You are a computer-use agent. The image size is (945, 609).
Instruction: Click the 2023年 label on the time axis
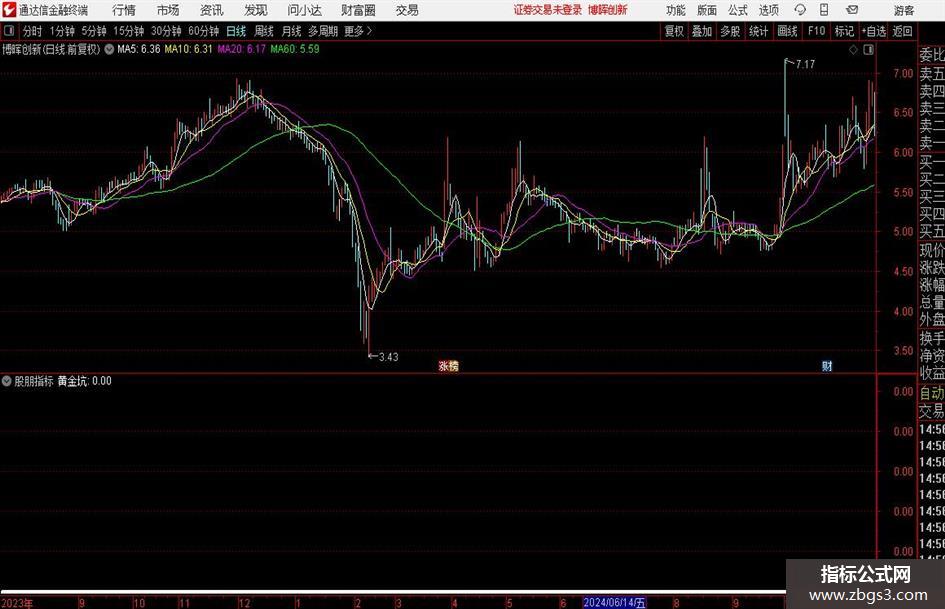17,603
